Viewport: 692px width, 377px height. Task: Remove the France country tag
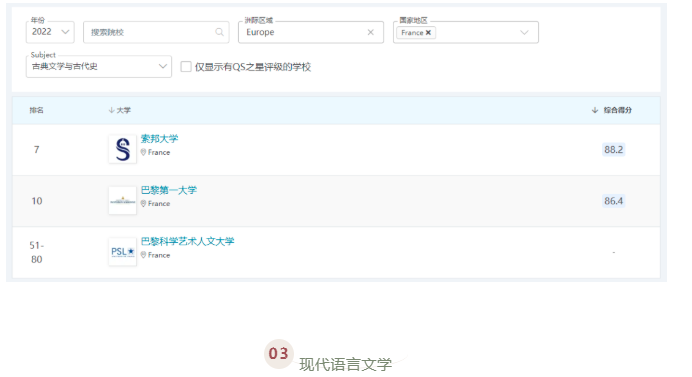[x=428, y=33]
